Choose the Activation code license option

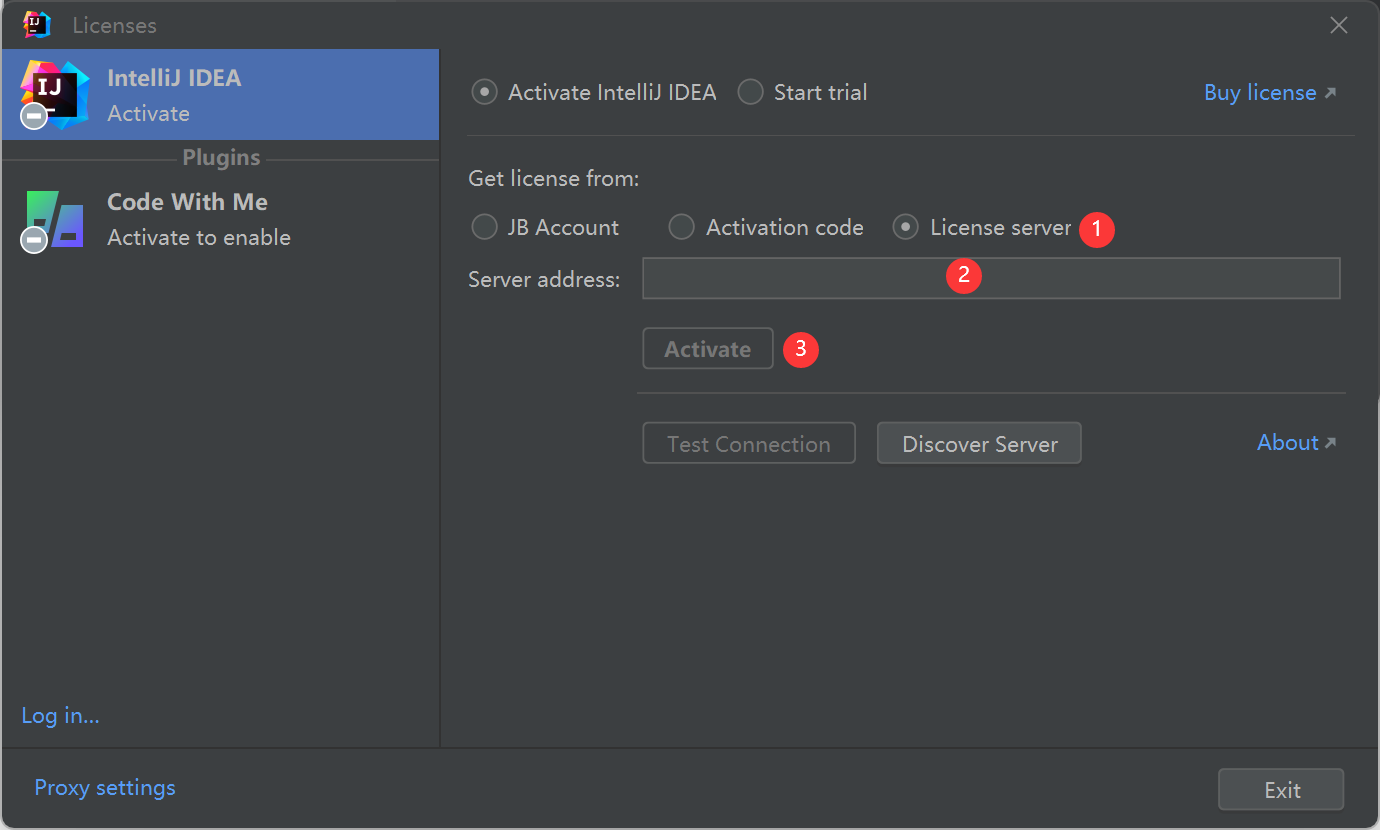coord(681,227)
